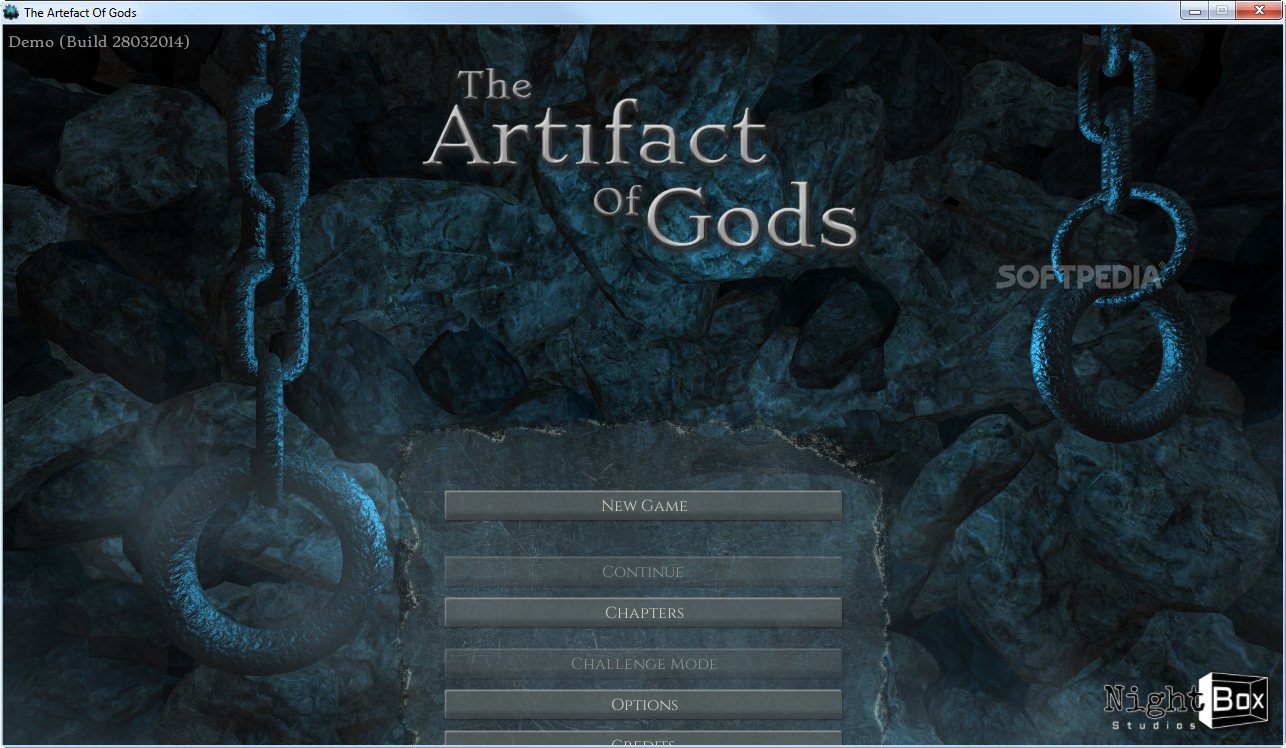1286x748 pixels.
Task: Open the Options menu
Action: point(643,705)
